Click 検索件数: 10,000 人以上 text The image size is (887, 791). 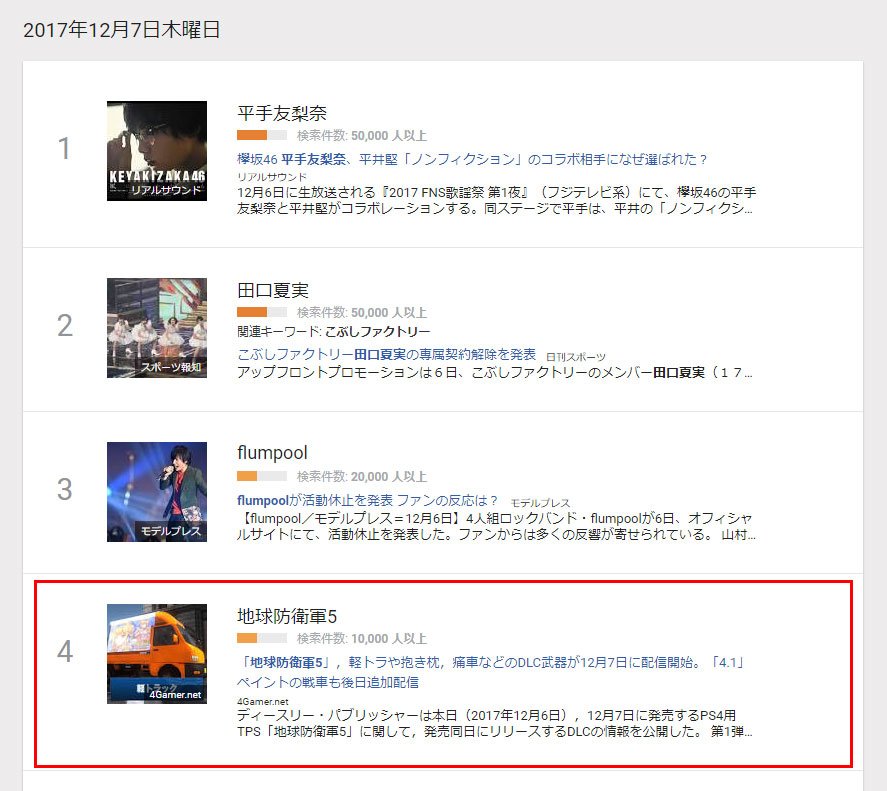click(x=362, y=639)
